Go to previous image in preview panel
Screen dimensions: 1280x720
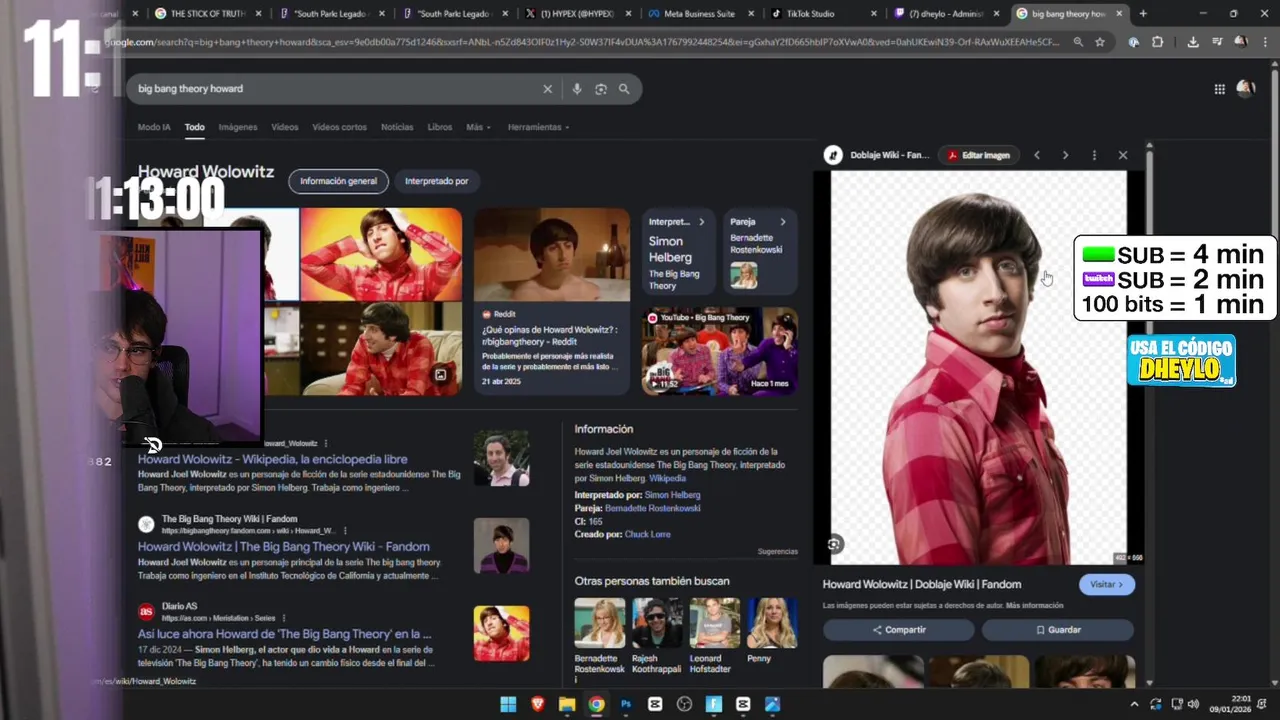(x=1037, y=155)
